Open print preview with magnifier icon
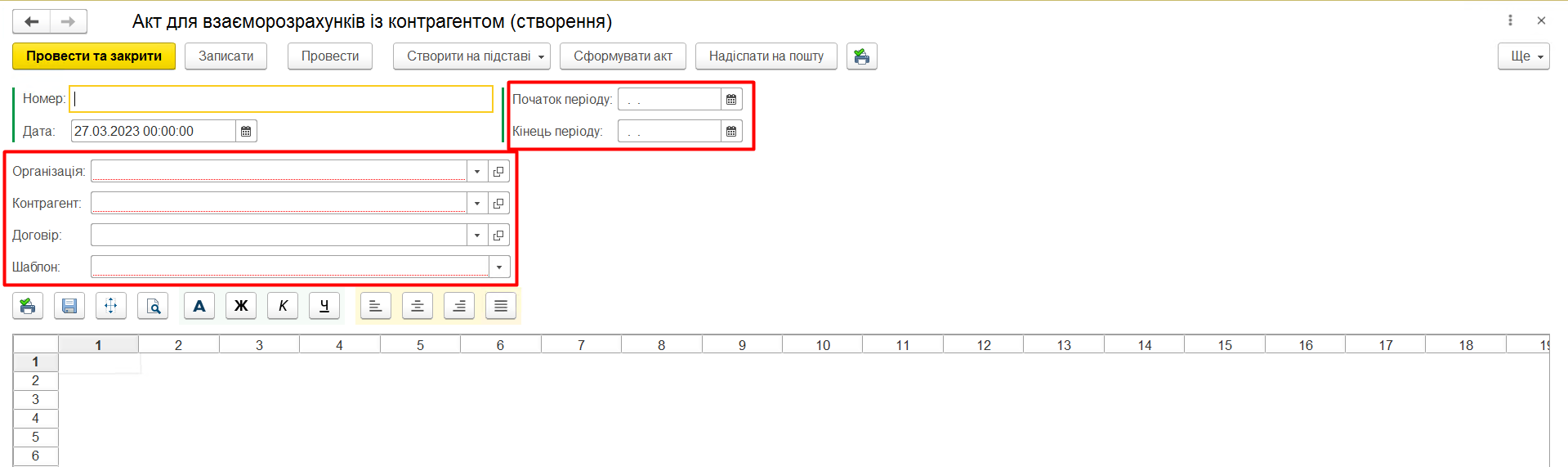This screenshot has height=467, width=1568. pos(153,306)
